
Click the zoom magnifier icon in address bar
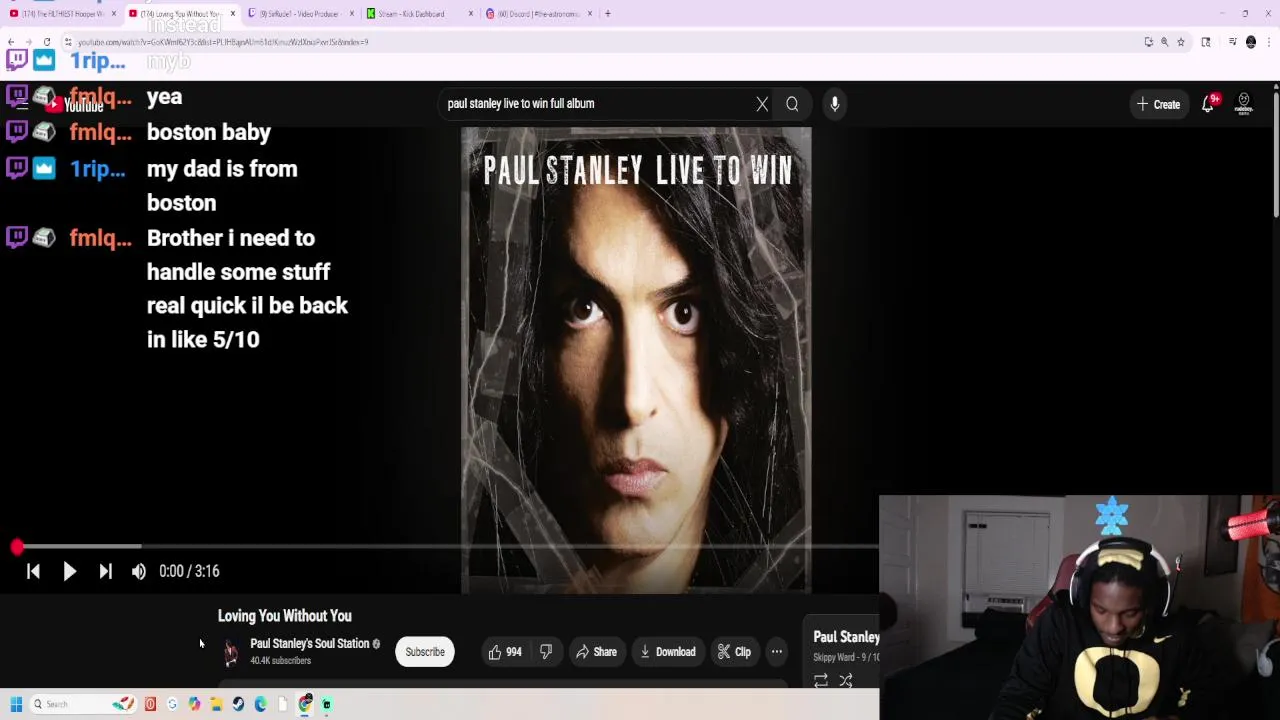click(1164, 42)
